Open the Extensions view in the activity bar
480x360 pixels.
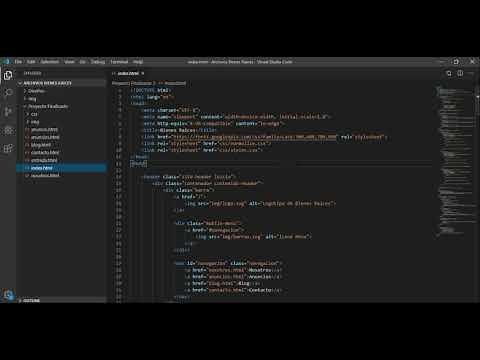click(8, 148)
